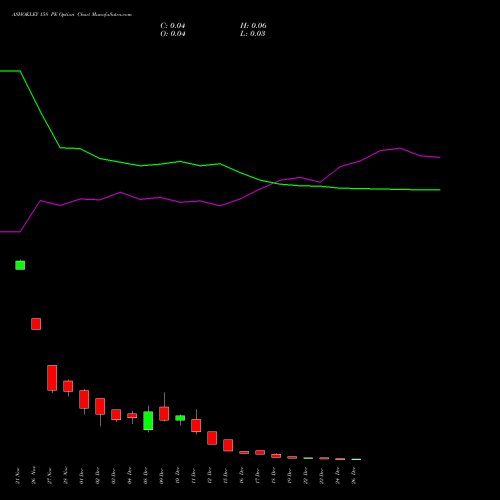Click the '21 Nov' date axis label

(x=18, y=476)
